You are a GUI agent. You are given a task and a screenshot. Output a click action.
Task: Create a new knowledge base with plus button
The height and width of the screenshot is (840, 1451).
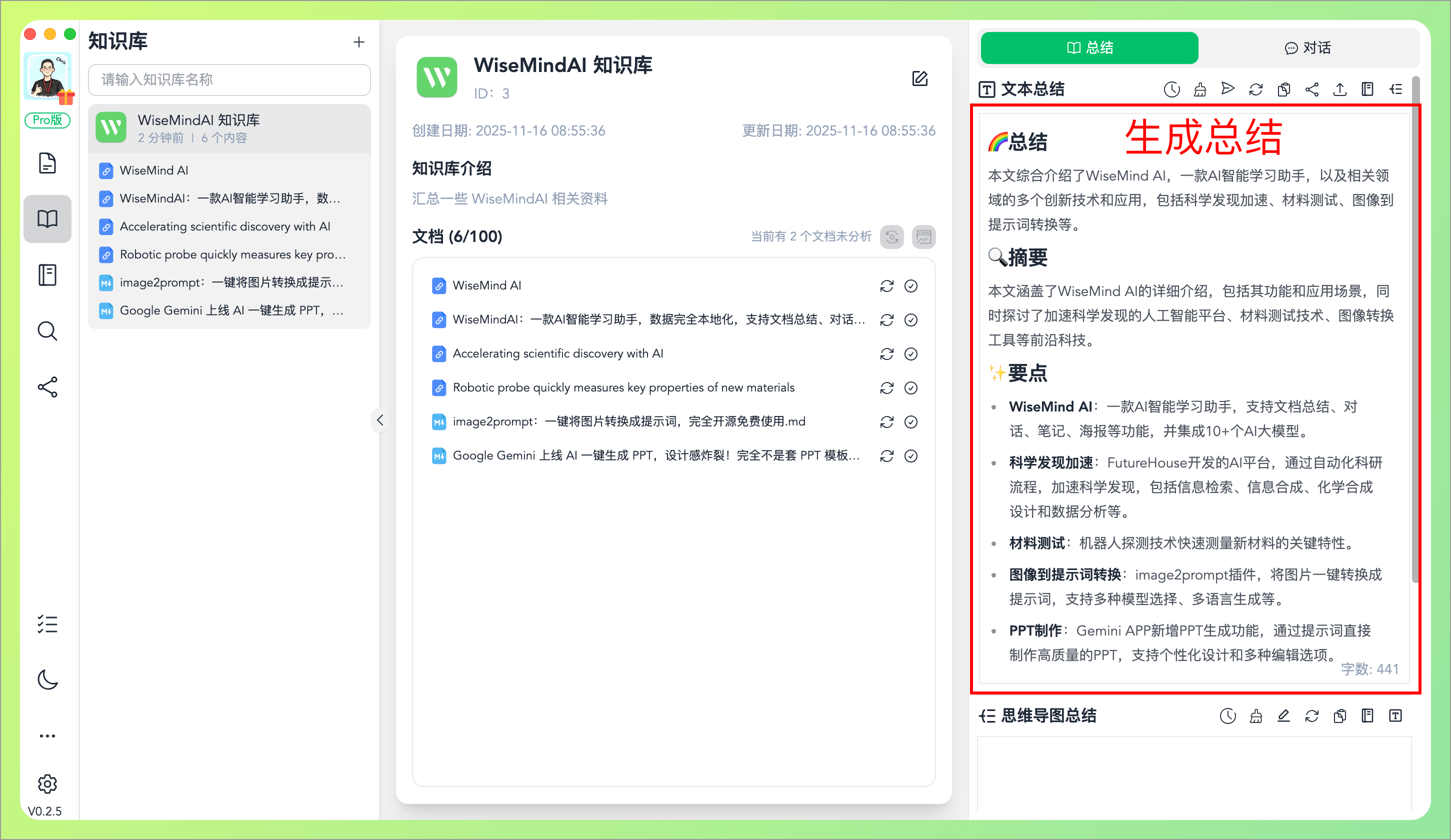pos(358,42)
